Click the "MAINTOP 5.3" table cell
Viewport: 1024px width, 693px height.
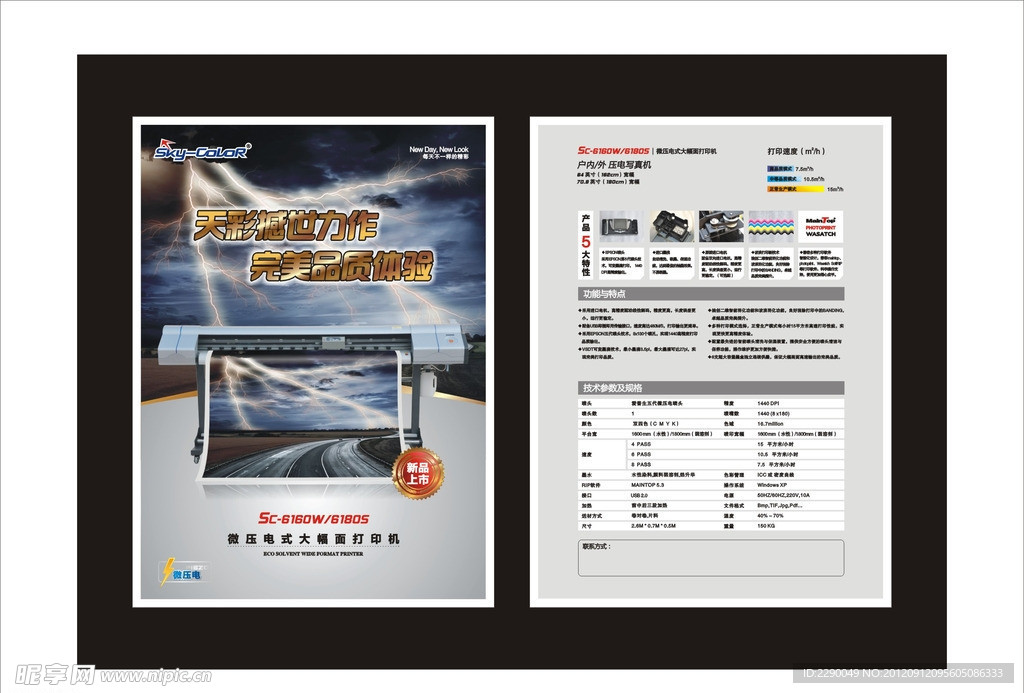(x=647, y=485)
